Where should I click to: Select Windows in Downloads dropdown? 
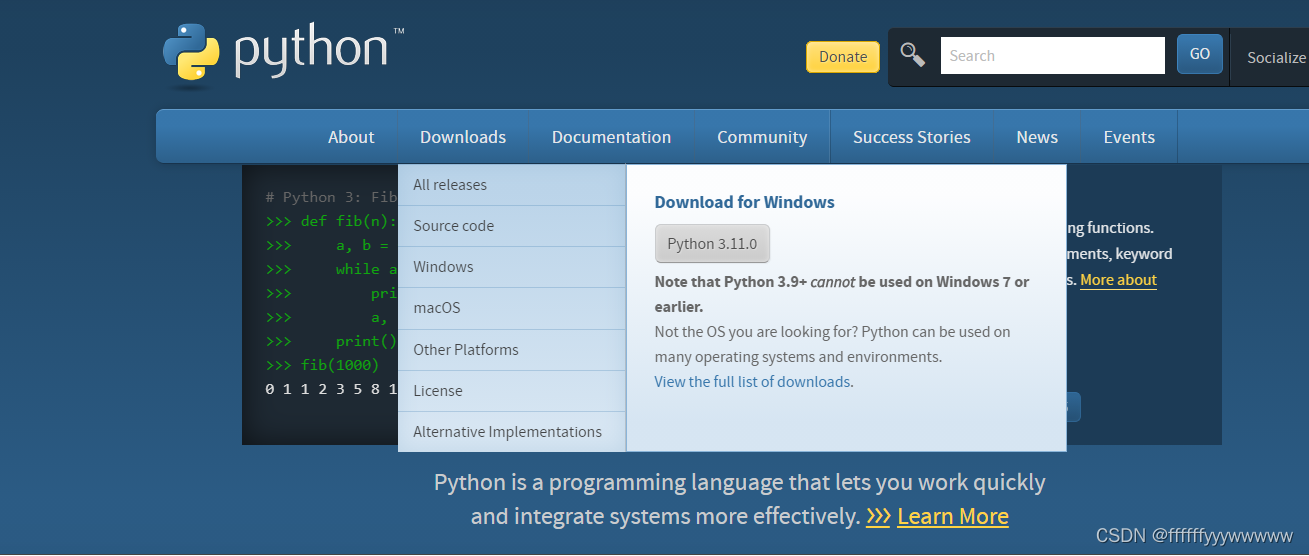click(x=512, y=267)
